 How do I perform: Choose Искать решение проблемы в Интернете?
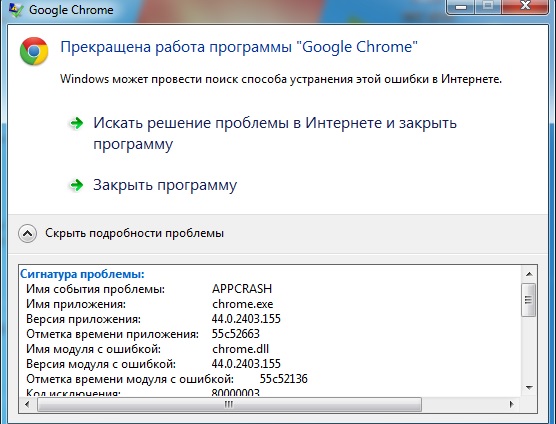click(275, 133)
